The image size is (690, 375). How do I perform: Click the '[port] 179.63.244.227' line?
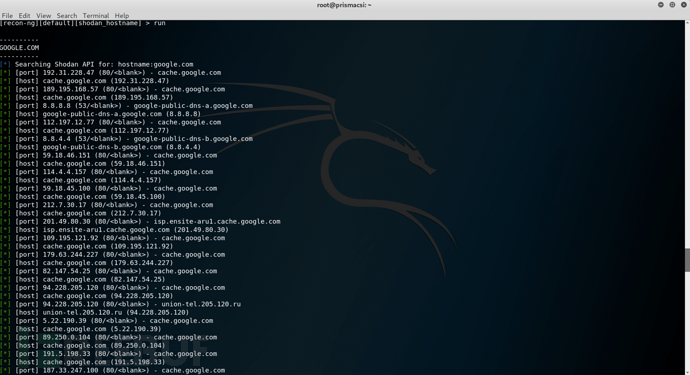[113, 255]
